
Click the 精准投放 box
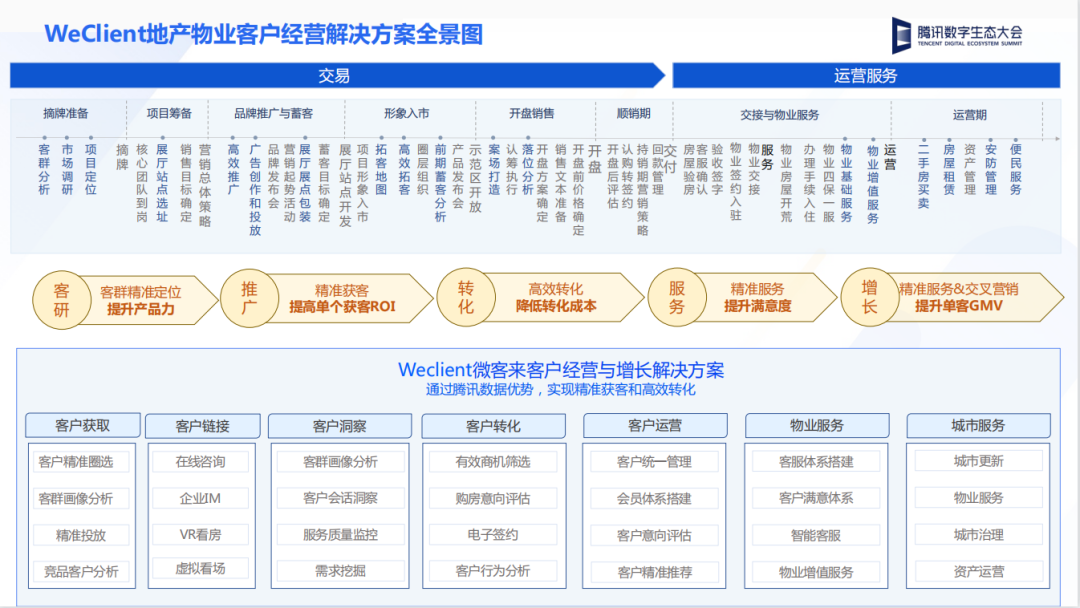coord(81,535)
